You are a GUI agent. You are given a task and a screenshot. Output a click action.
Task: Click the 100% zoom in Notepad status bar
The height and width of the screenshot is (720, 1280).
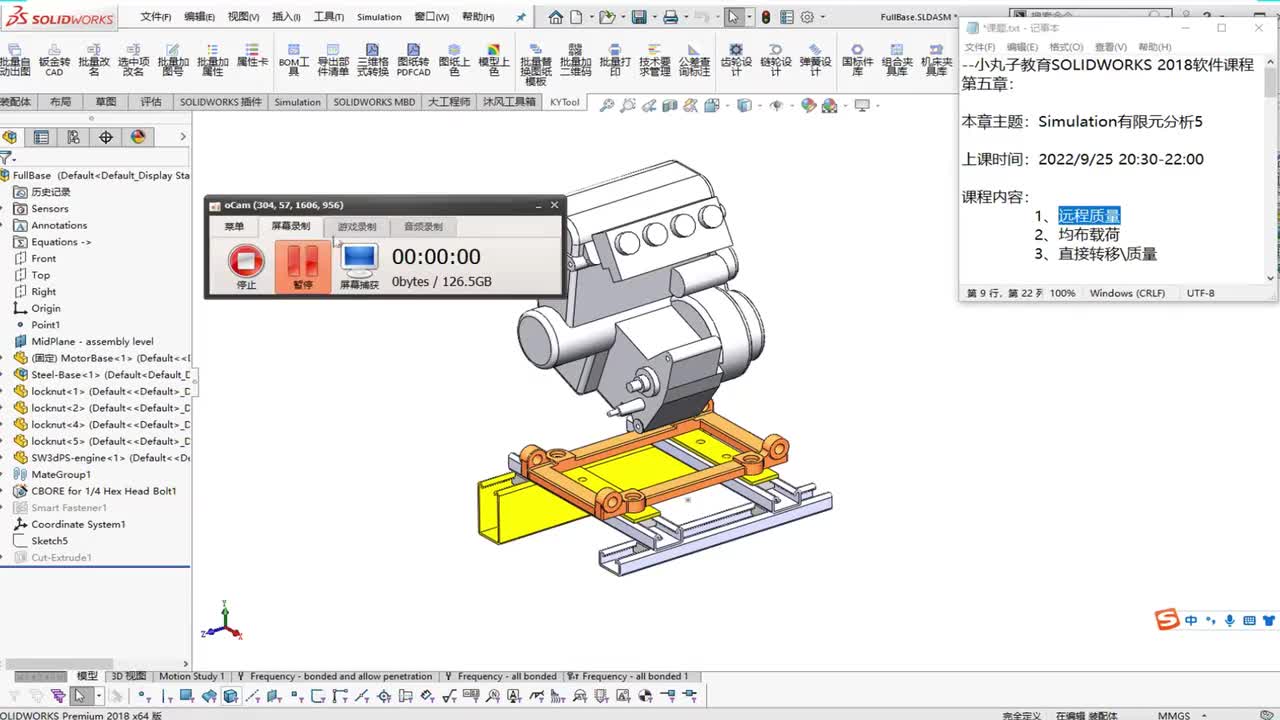tap(1063, 293)
